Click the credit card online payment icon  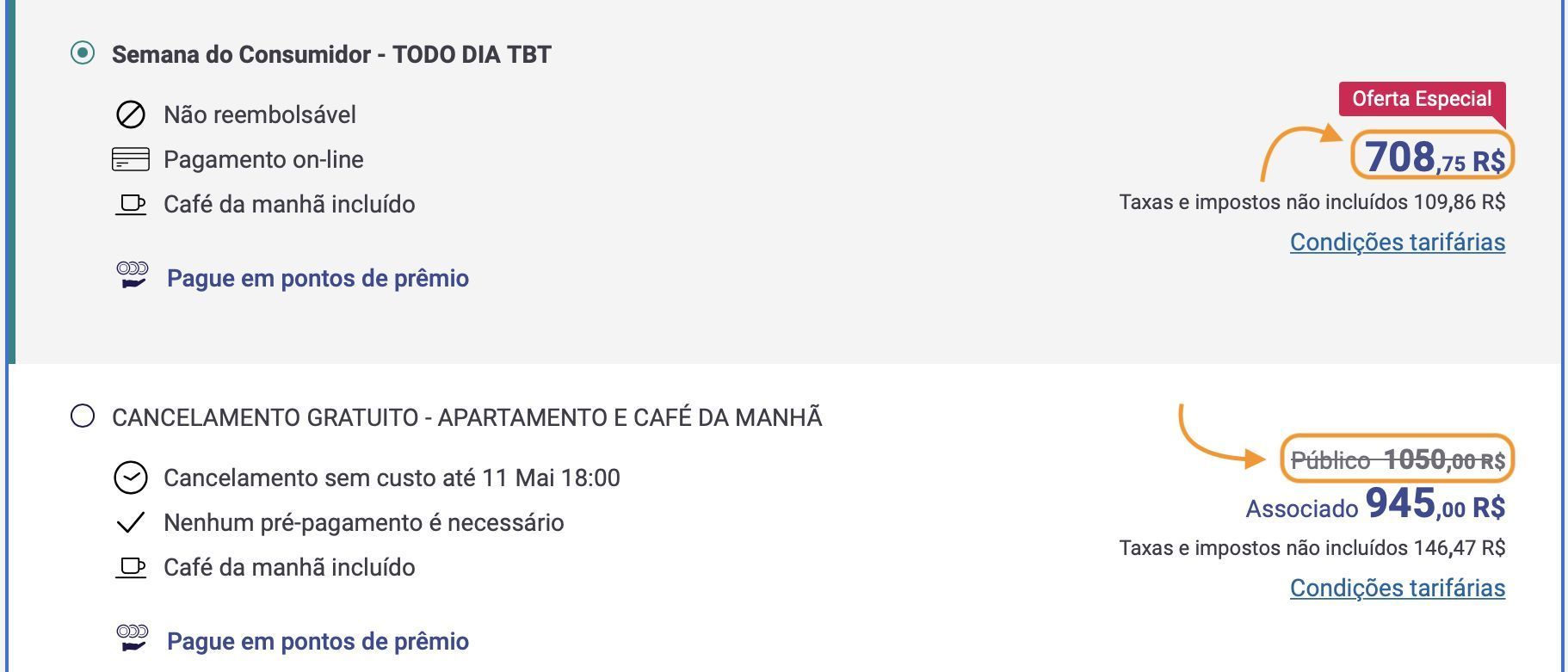pos(131,159)
